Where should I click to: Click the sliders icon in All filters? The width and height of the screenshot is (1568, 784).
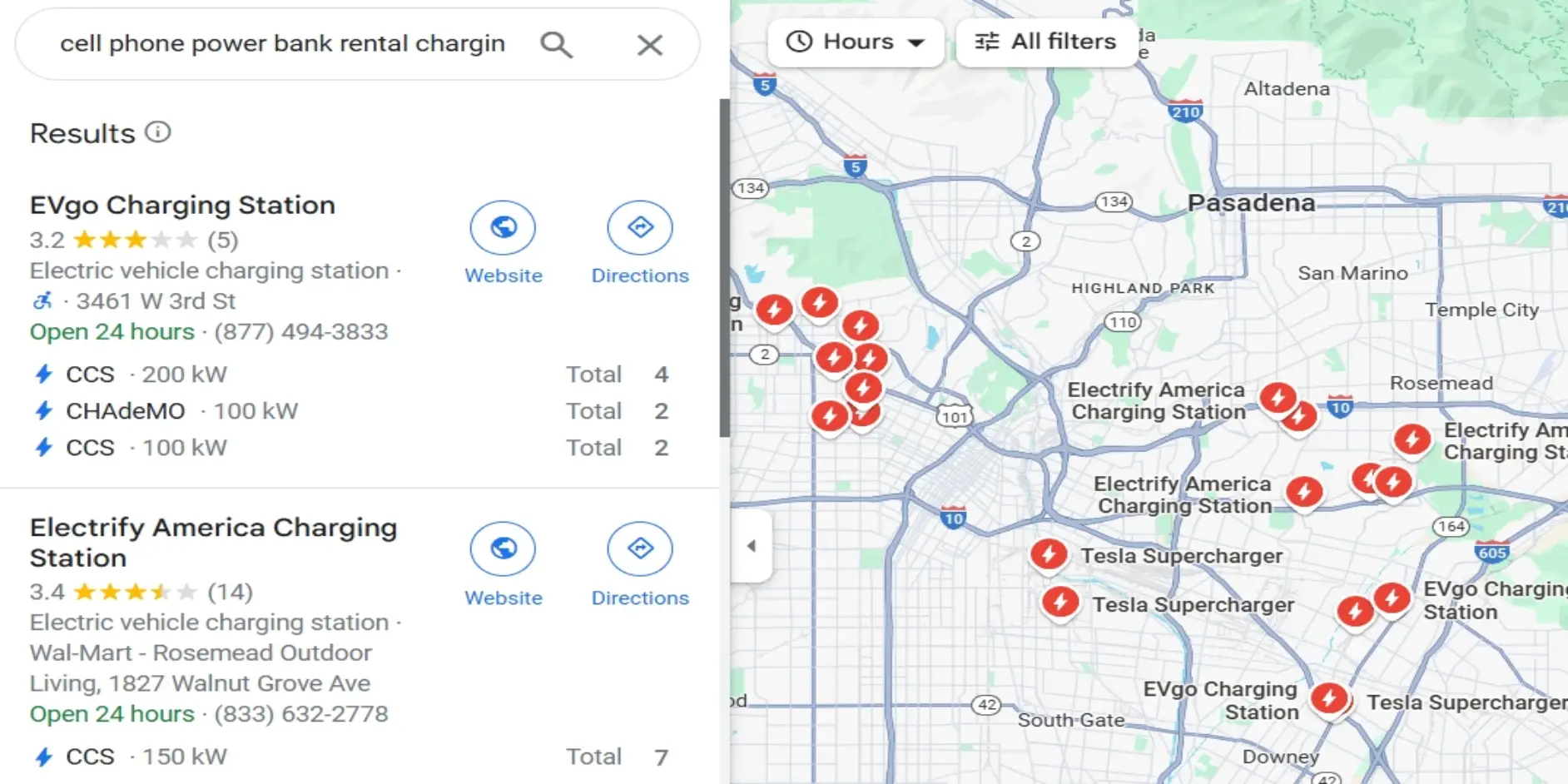click(x=987, y=42)
